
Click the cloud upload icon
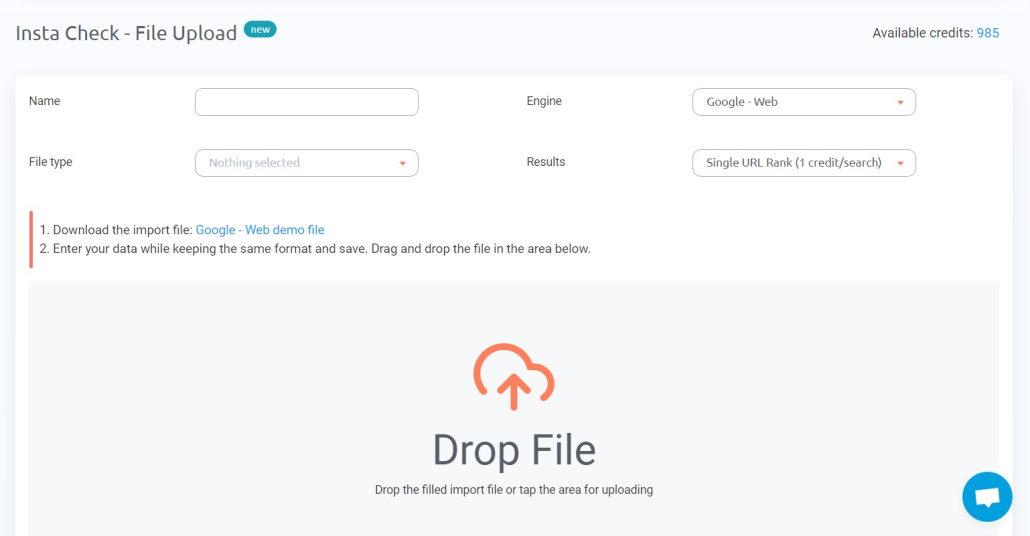click(514, 377)
